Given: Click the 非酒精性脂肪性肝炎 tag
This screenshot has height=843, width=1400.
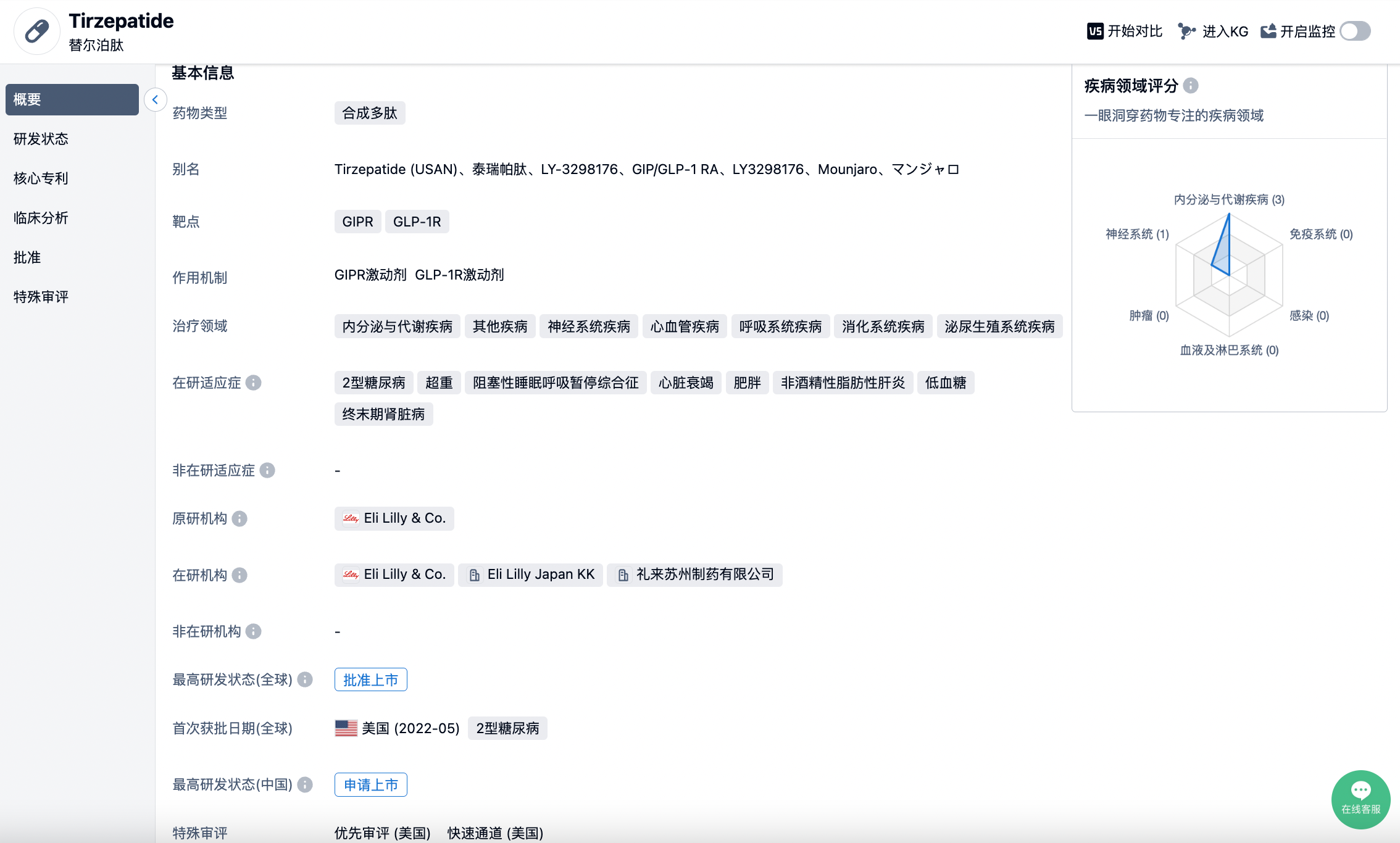Looking at the screenshot, I should (x=843, y=383).
